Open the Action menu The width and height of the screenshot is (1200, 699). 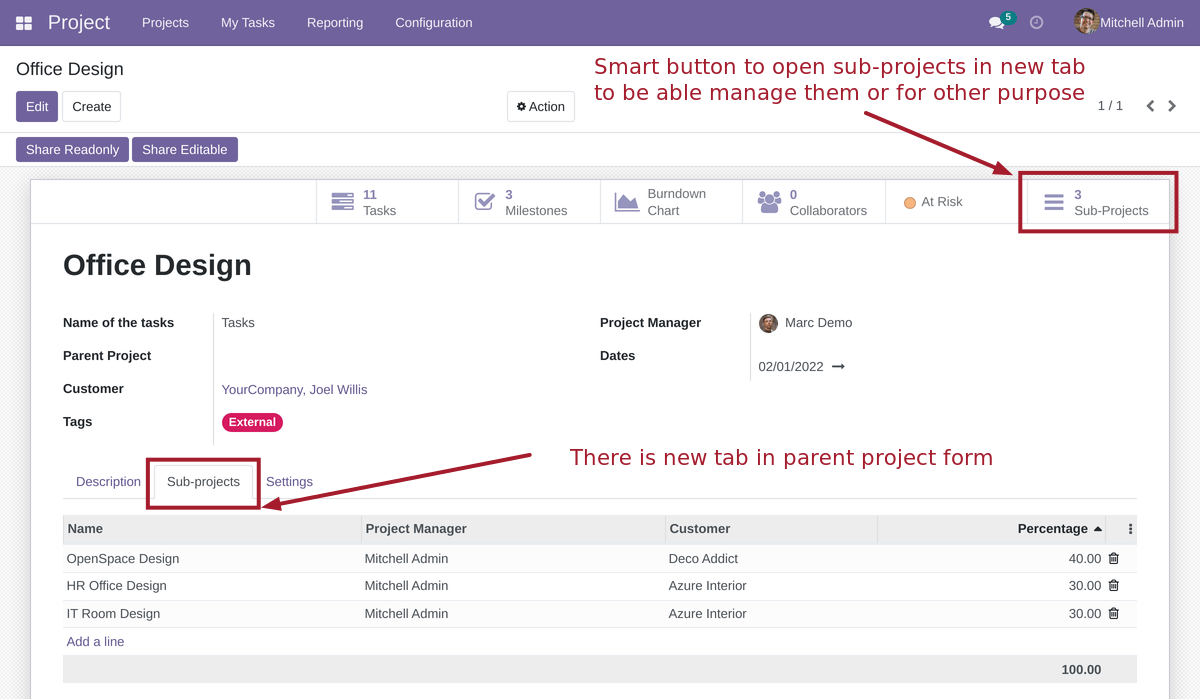coord(540,106)
